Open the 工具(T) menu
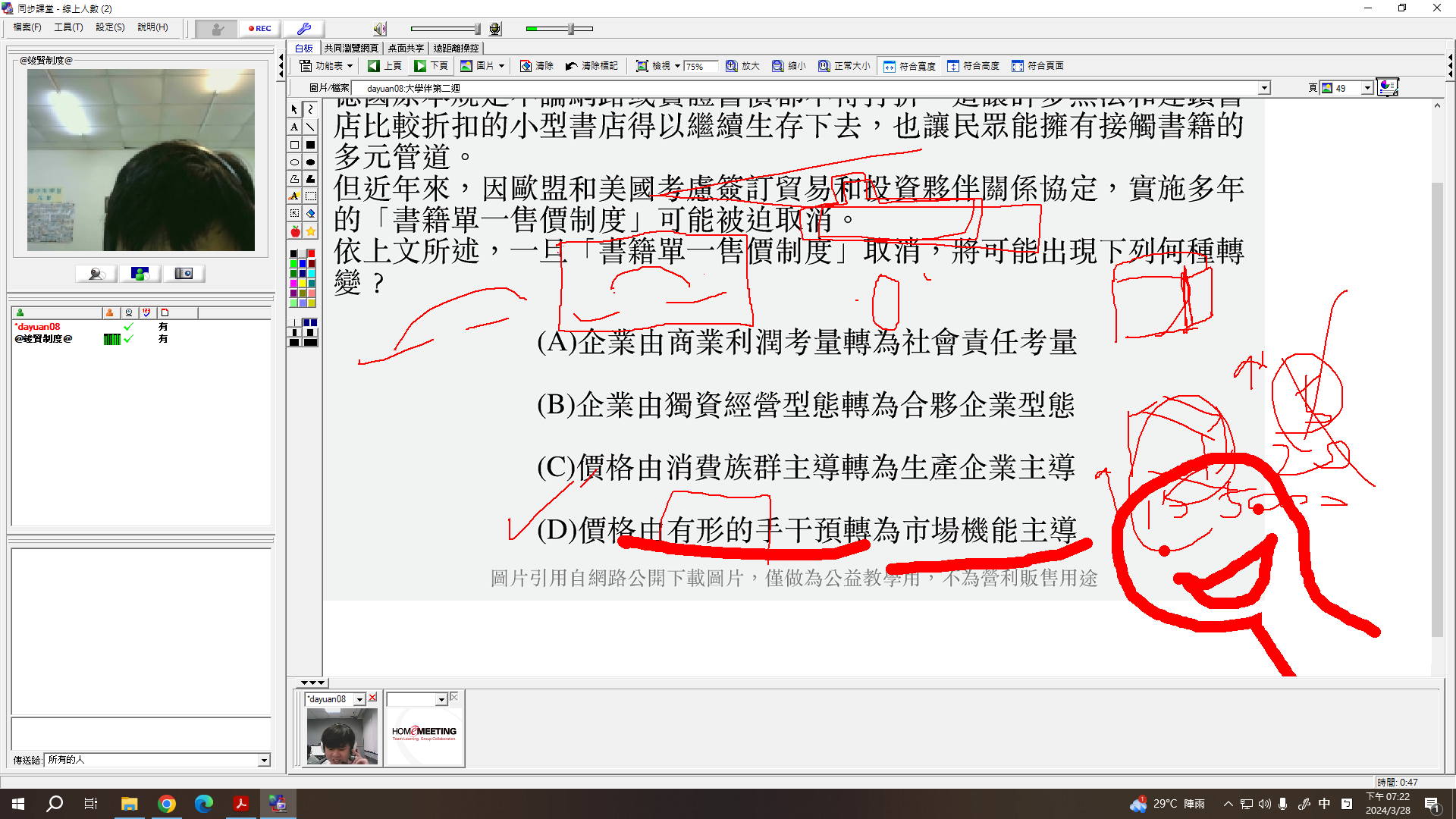1456x819 pixels. point(68,27)
